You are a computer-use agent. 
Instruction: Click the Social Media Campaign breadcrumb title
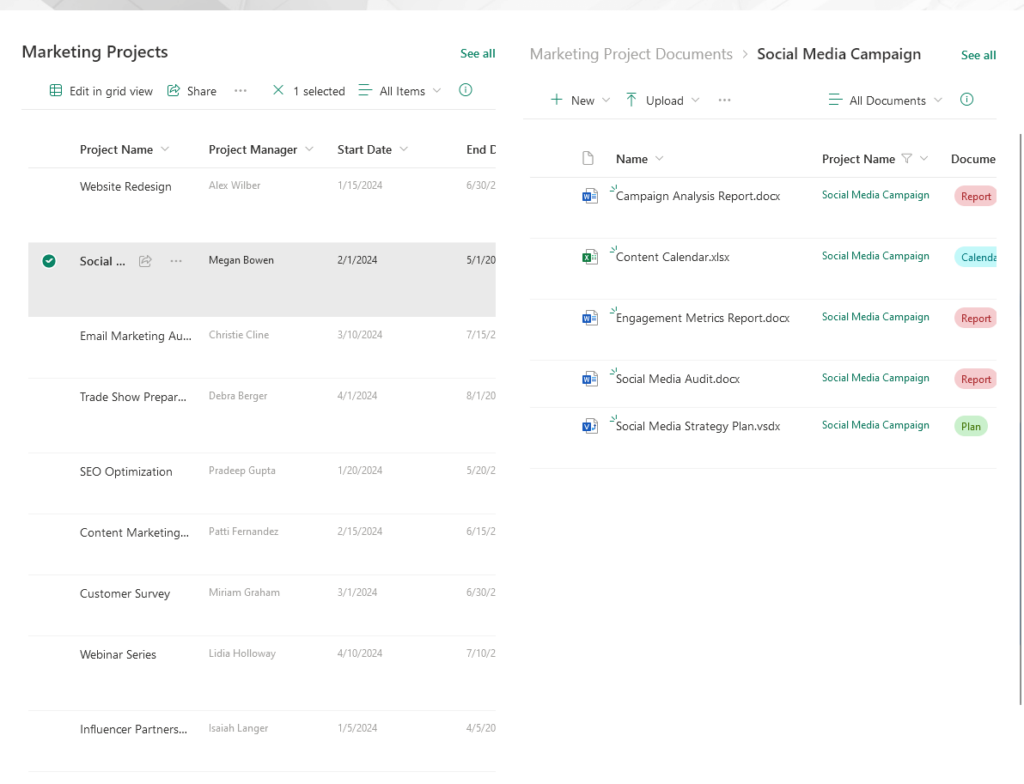click(x=839, y=54)
